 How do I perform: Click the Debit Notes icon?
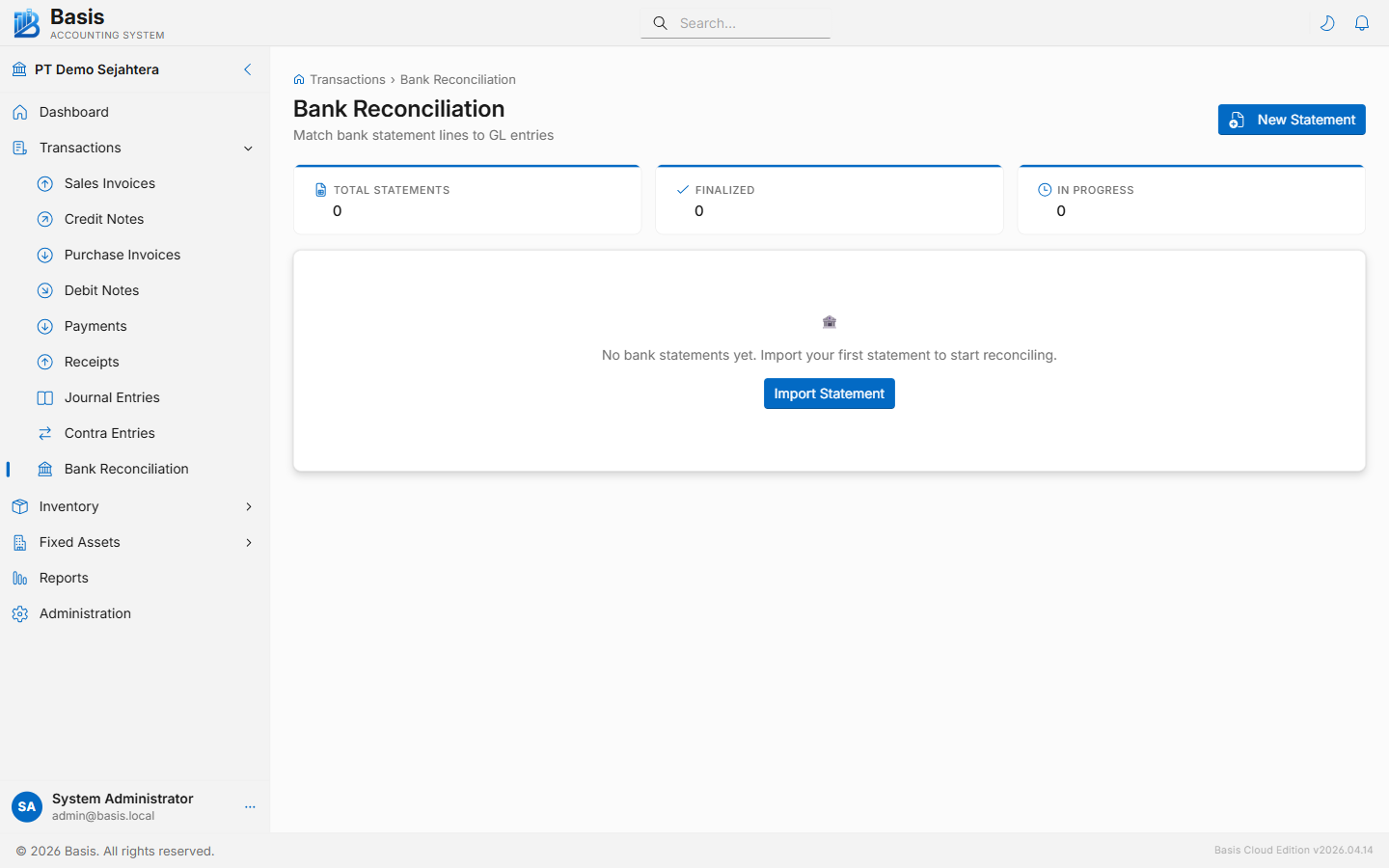coord(45,290)
